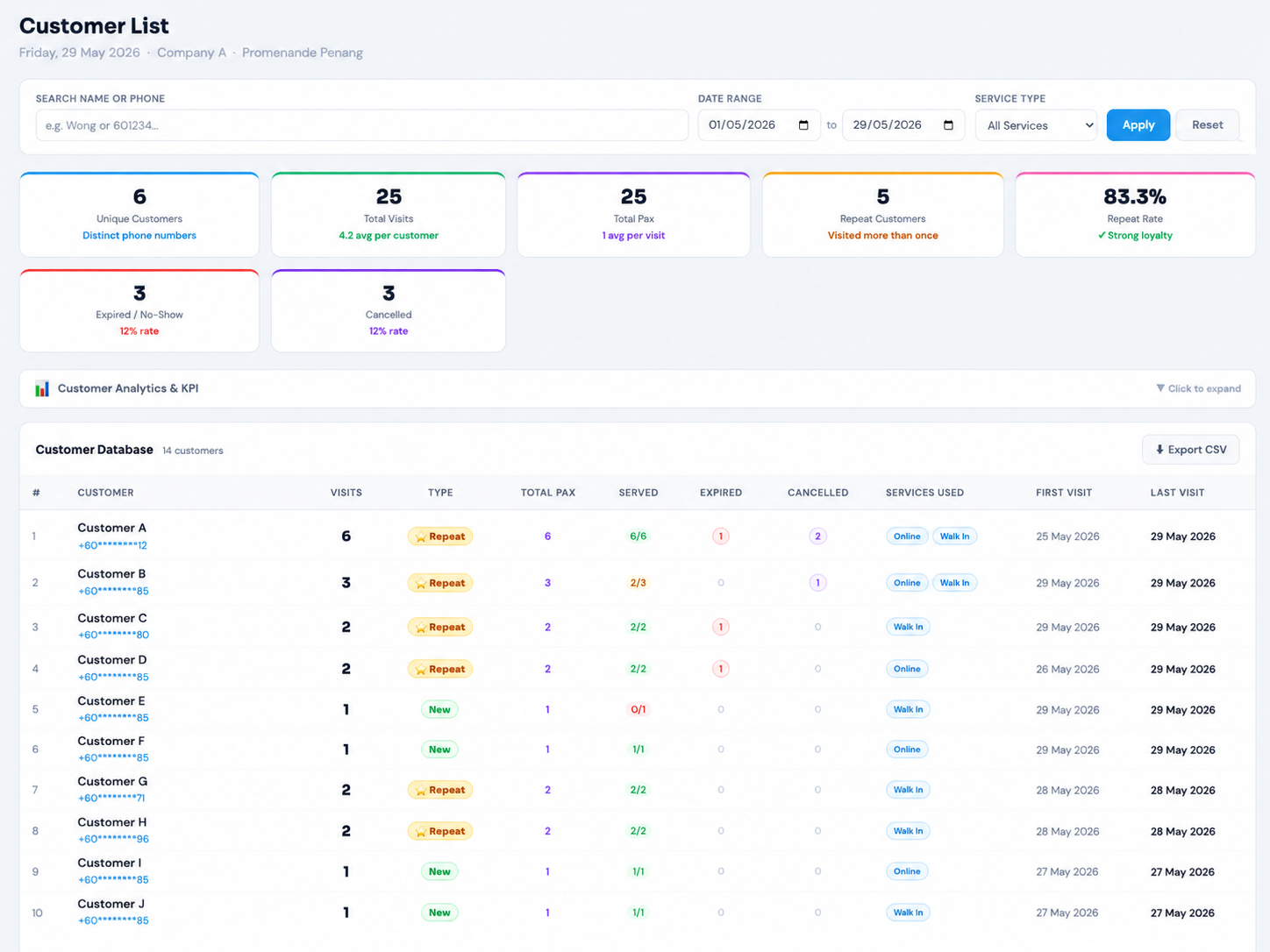The image size is (1270, 952).
Task: Export the customer database as CSV
Action: [x=1190, y=450]
